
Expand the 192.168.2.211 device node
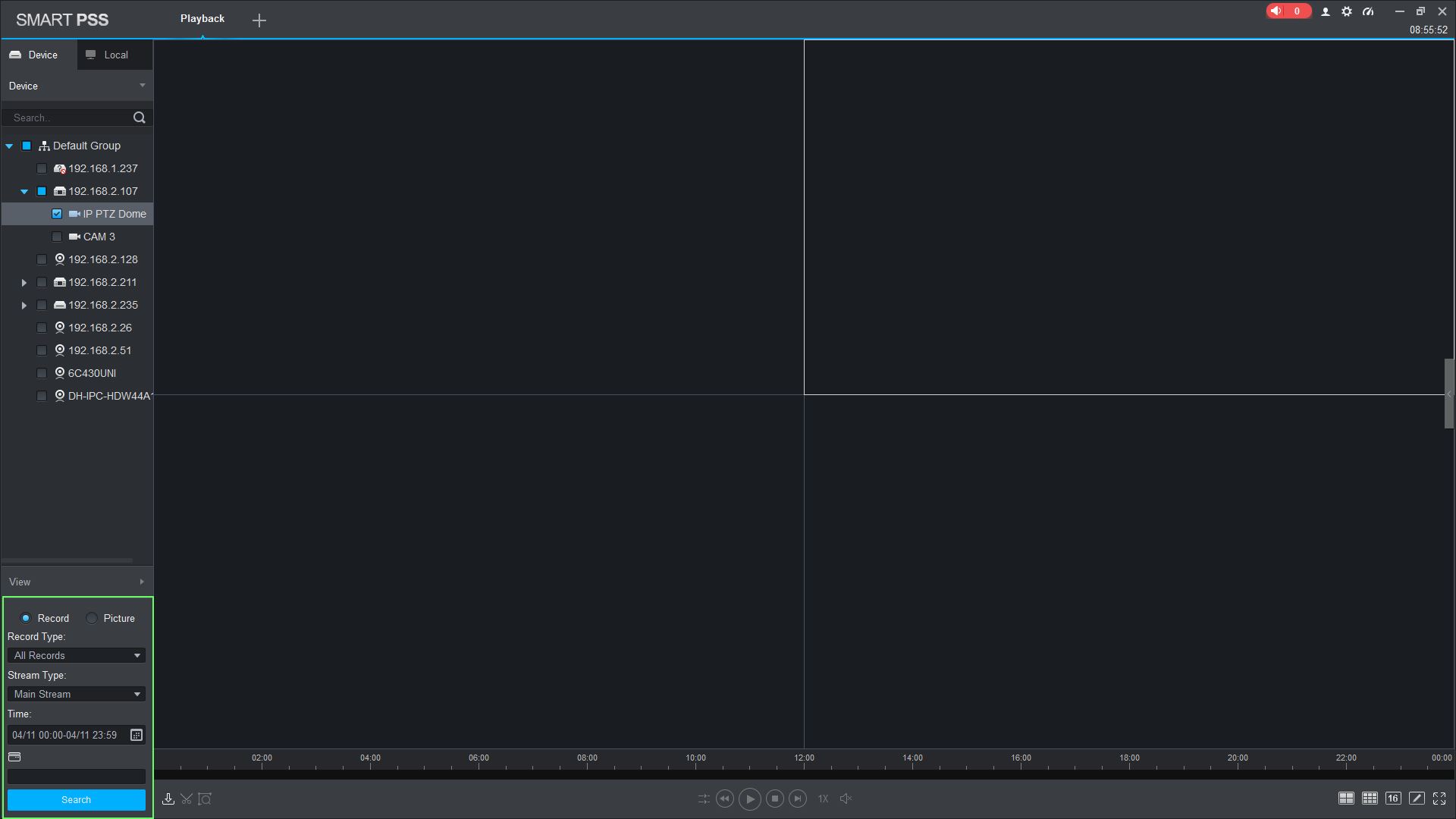[24, 283]
